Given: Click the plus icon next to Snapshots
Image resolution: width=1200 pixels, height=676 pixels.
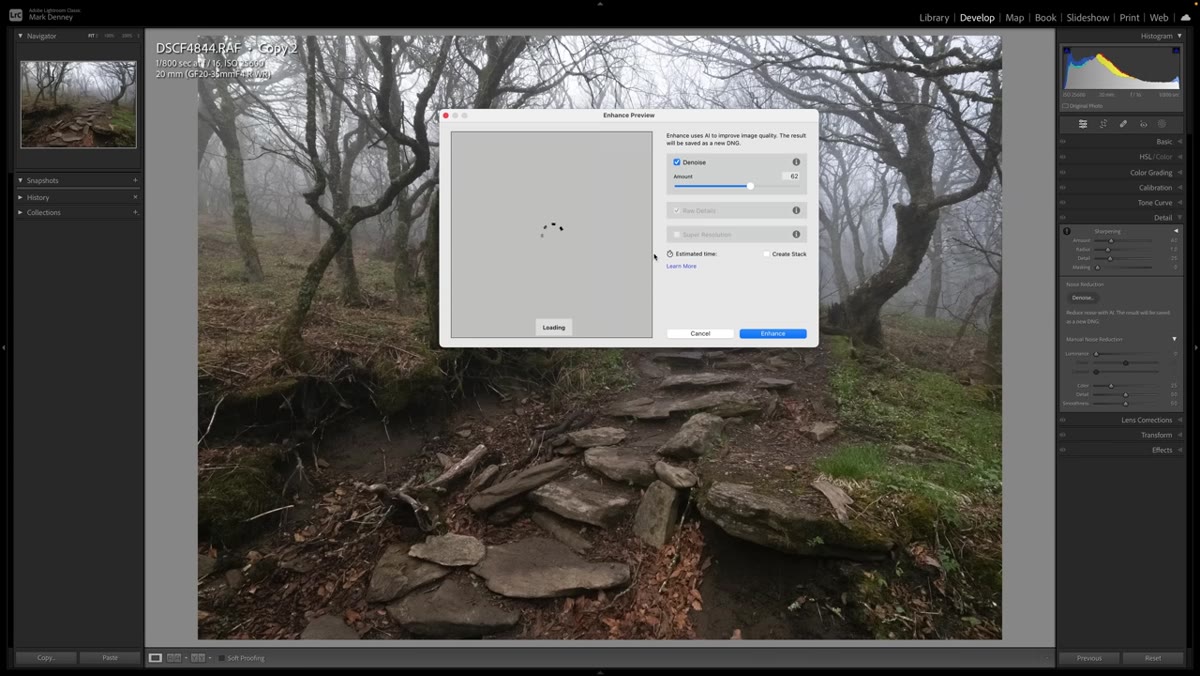Looking at the screenshot, I should click(x=135, y=180).
